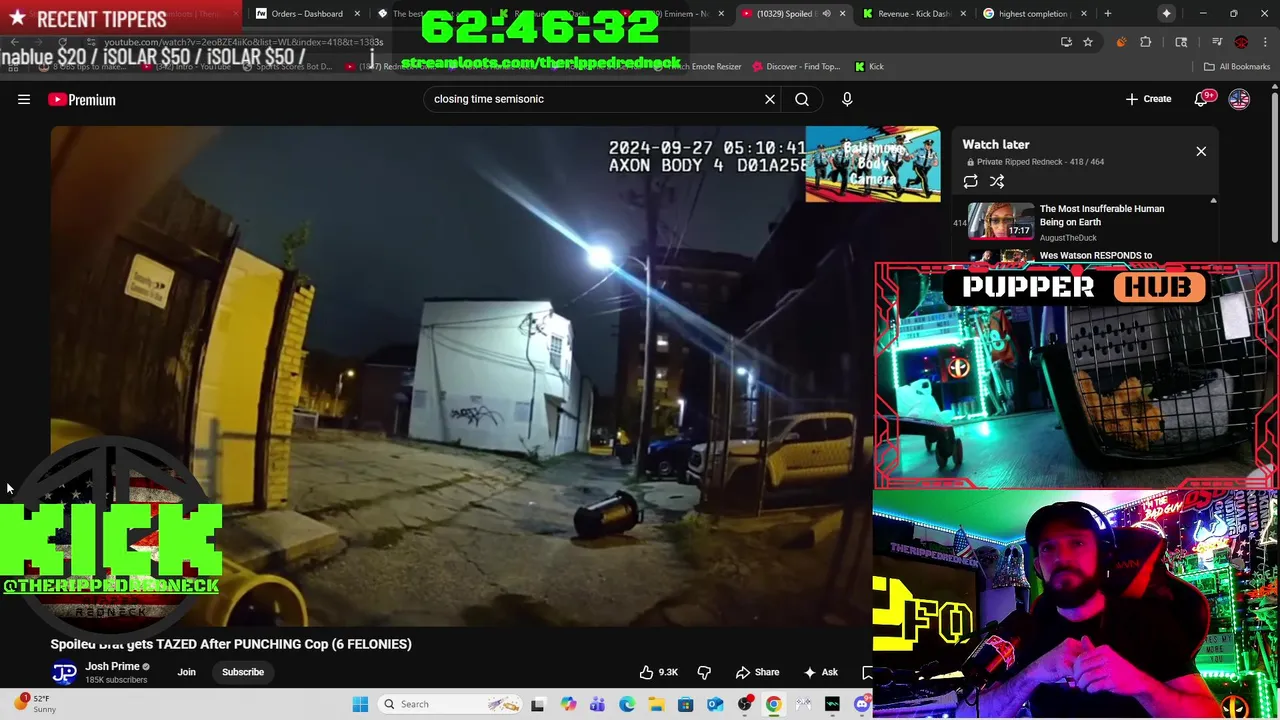Close the Watch later playlist panel
The width and height of the screenshot is (1280, 720).
point(1201,151)
